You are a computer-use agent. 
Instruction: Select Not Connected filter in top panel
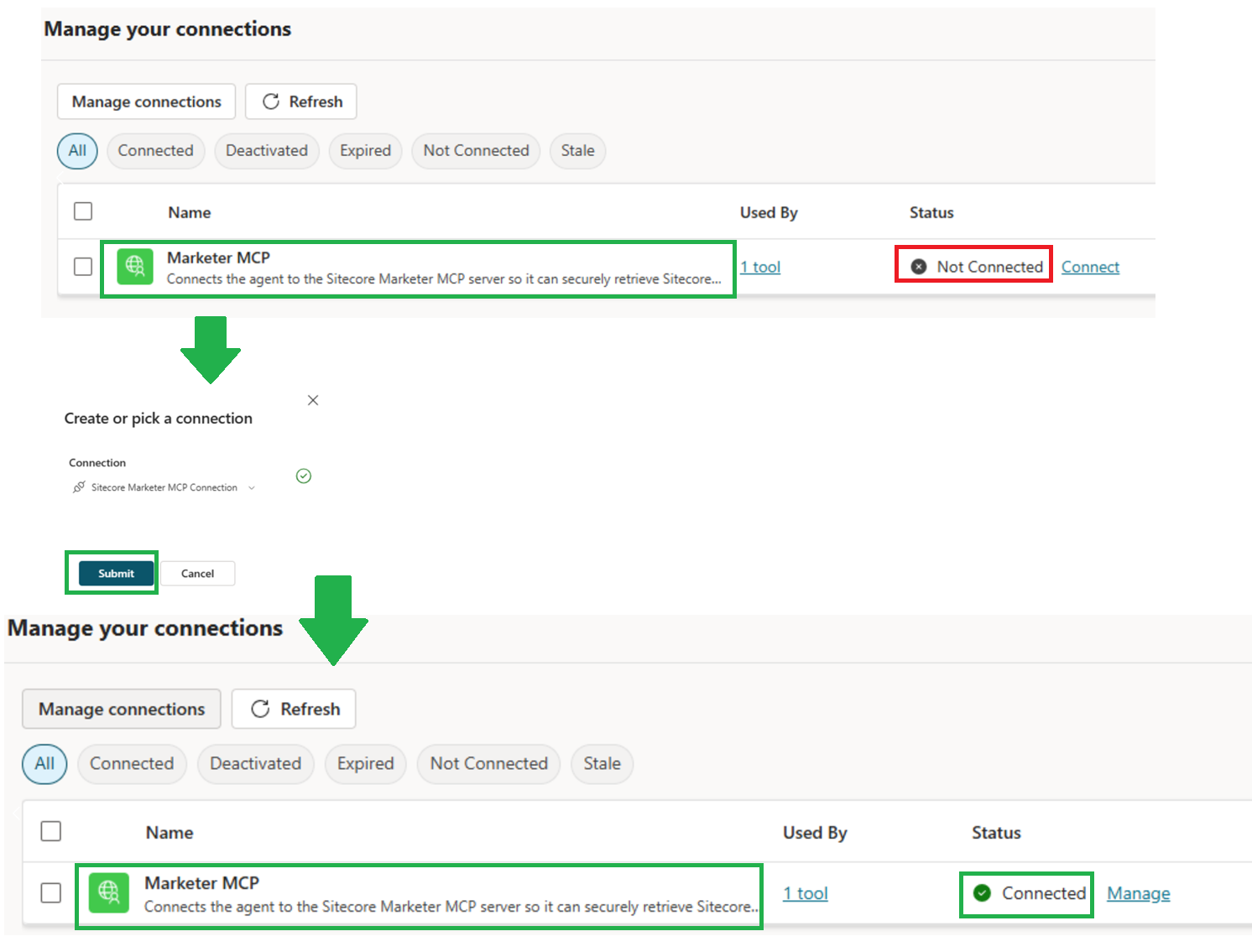point(476,151)
